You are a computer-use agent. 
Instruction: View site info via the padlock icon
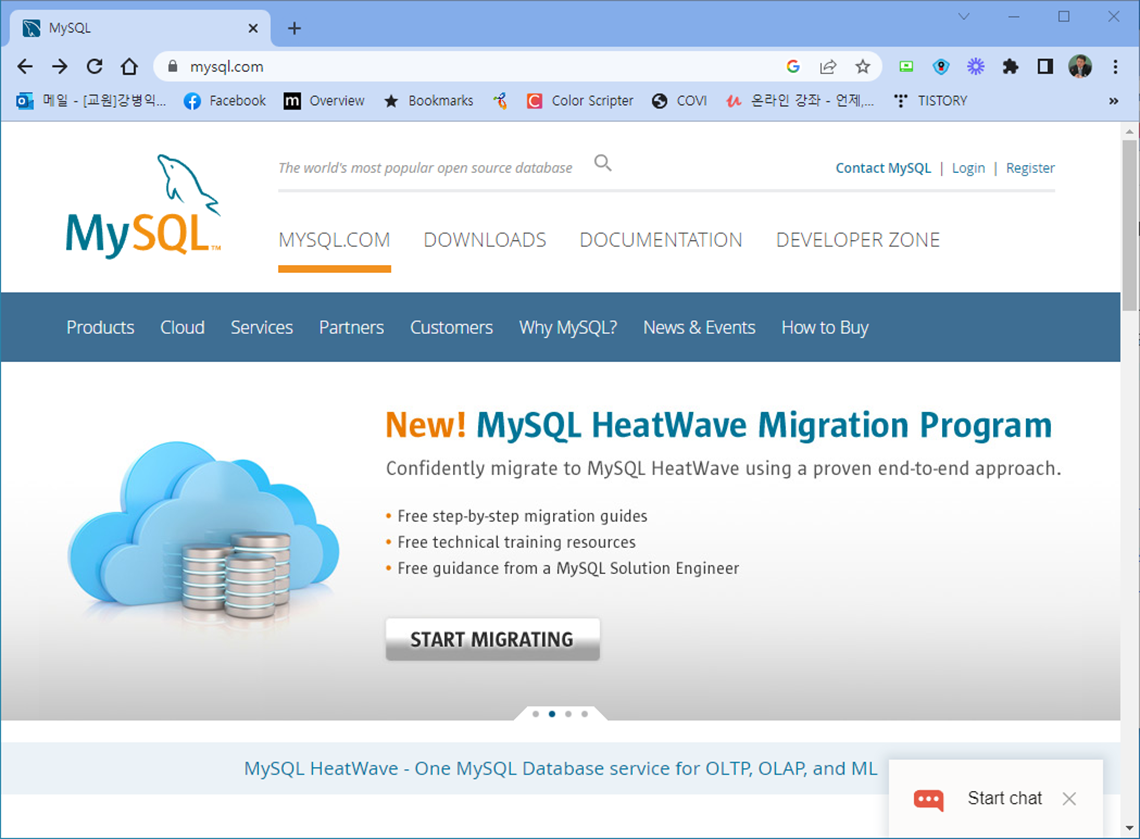click(x=172, y=66)
